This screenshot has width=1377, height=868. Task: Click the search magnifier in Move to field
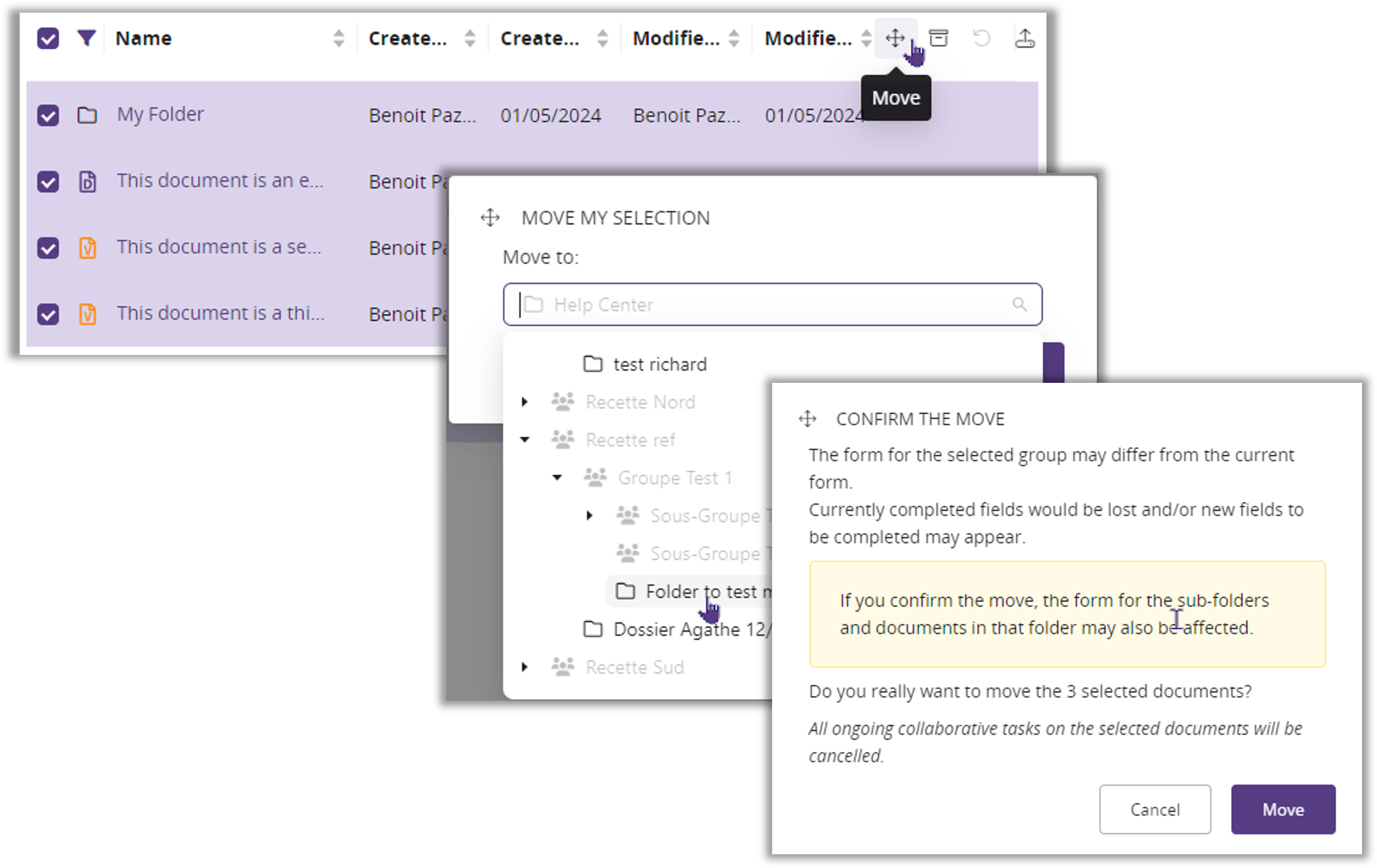tap(1019, 304)
